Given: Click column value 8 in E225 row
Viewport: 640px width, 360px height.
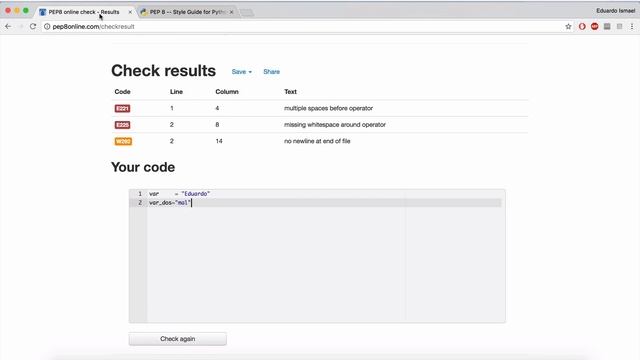Looking at the screenshot, I should (x=217, y=125).
